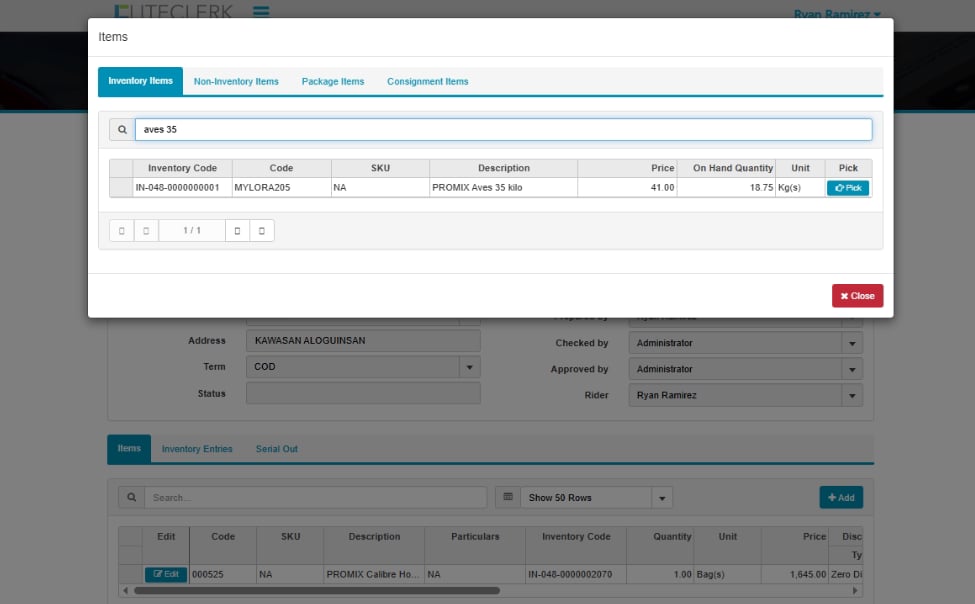Click the Description column header in dialog
The height and width of the screenshot is (604, 975).
(504, 168)
